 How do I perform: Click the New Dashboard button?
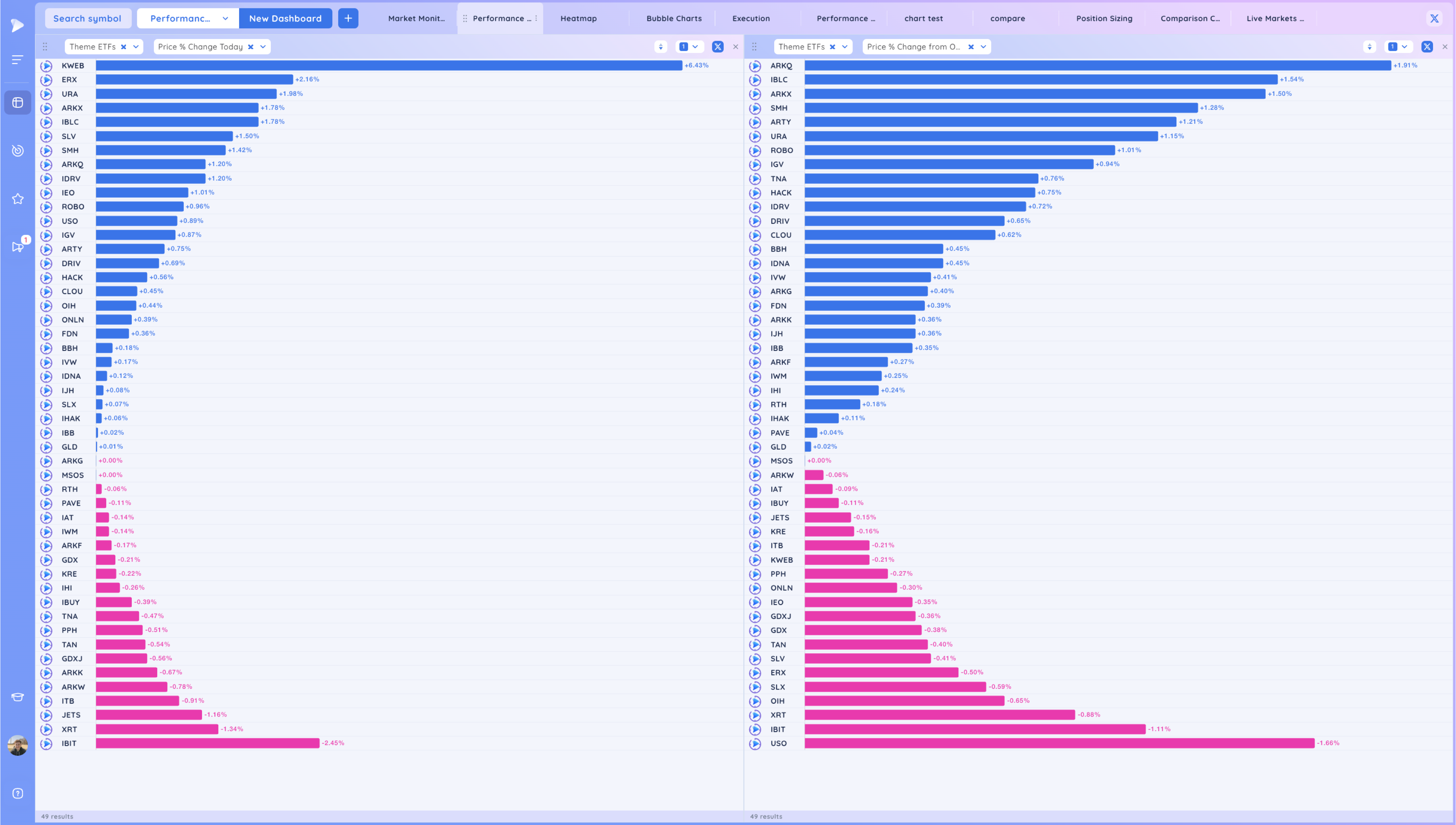(x=285, y=18)
